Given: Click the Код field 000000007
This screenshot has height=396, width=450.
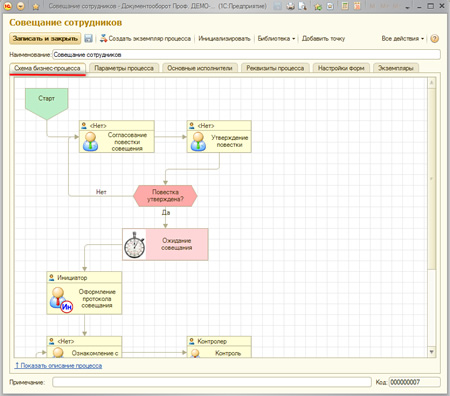Looking at the screenshot, I should tap(415, 382).
